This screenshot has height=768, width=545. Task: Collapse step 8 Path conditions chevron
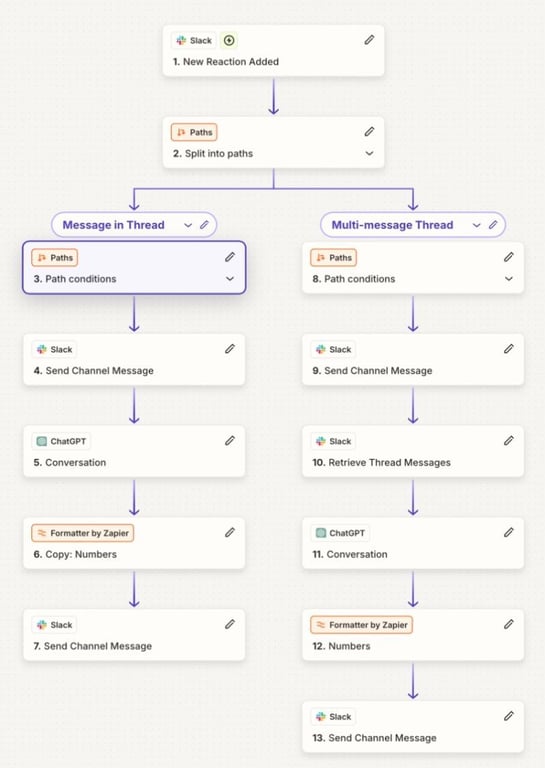coord(509,279)
